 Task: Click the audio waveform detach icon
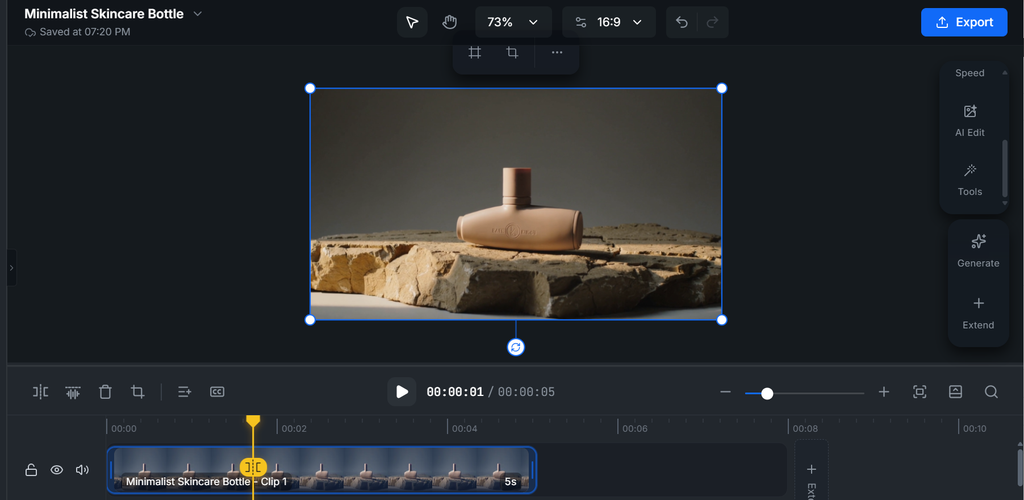coord(72,392)
